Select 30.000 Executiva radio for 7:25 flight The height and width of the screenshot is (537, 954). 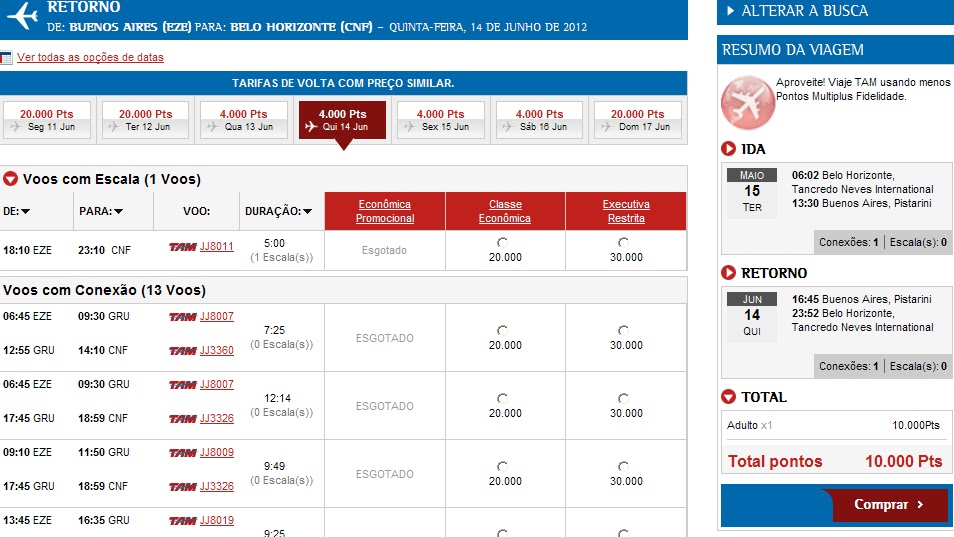pyautogui.click(x=623, y=330)
